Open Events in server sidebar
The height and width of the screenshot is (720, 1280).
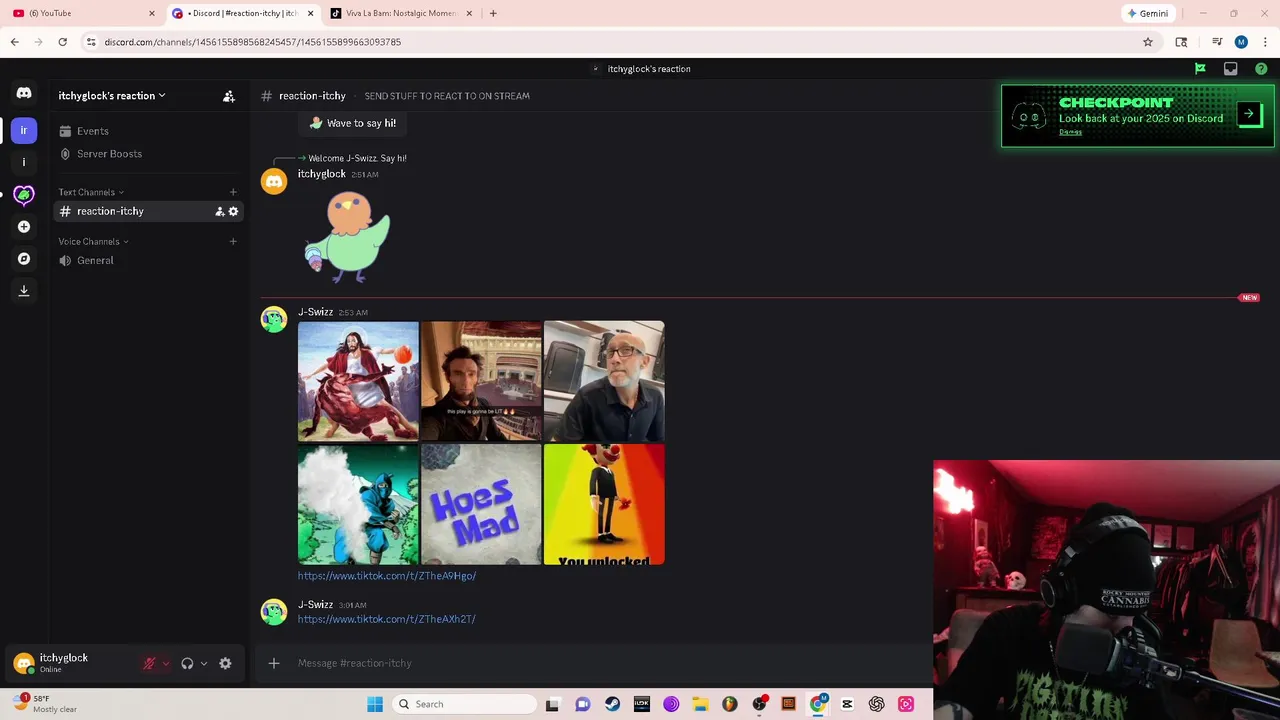[146, 131]
